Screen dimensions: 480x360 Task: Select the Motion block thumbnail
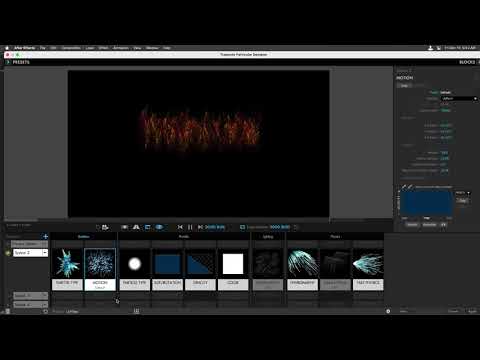[x=100, y=263]
